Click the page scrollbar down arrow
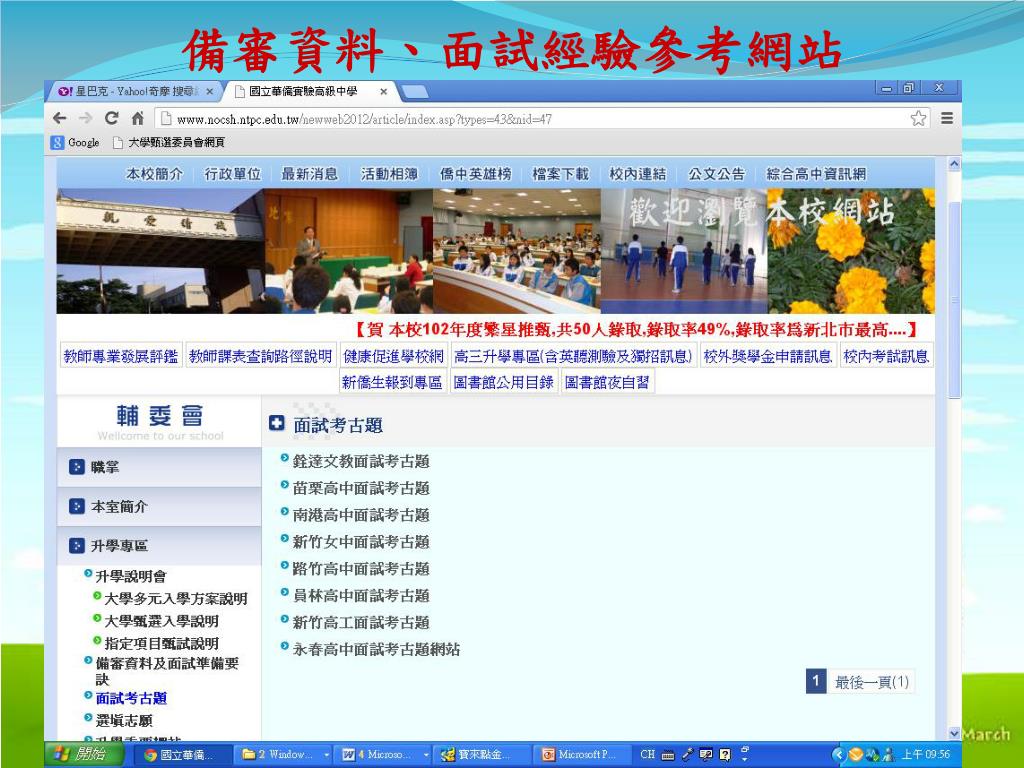The height and width of the screenshot is (768, 1024). coord(954,733)
